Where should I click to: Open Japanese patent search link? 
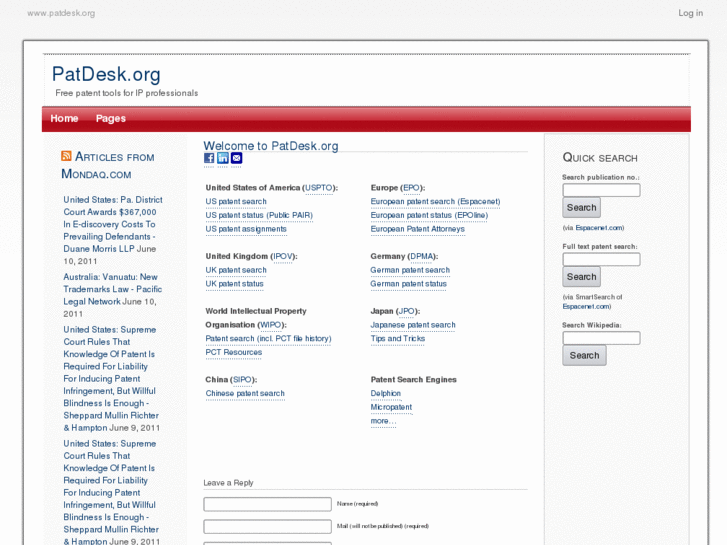[413, 325]
